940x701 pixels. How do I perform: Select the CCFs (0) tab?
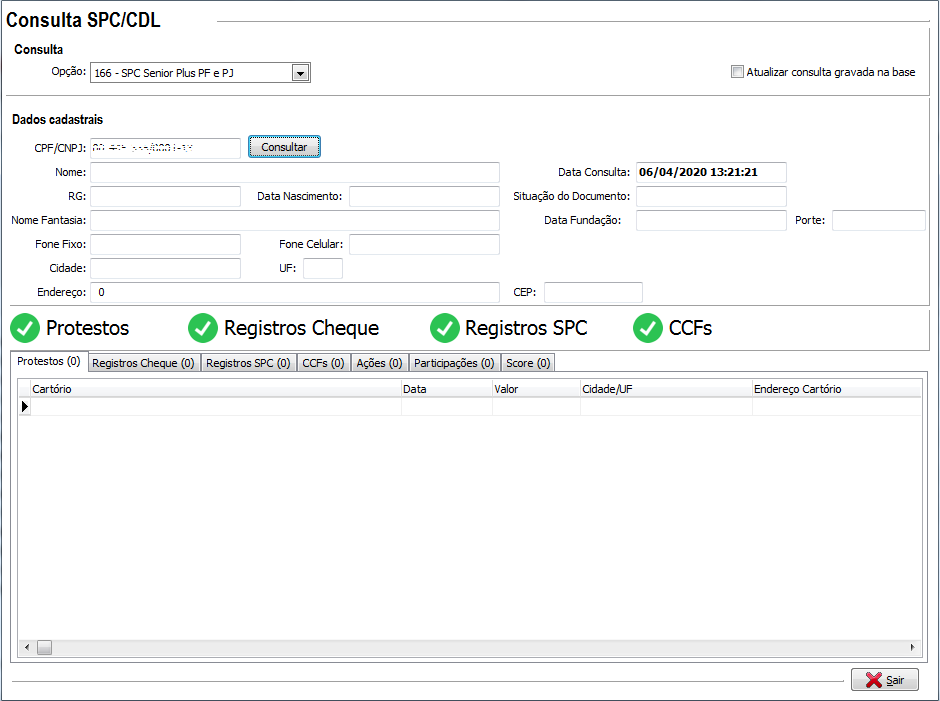[x=323, y=363]
